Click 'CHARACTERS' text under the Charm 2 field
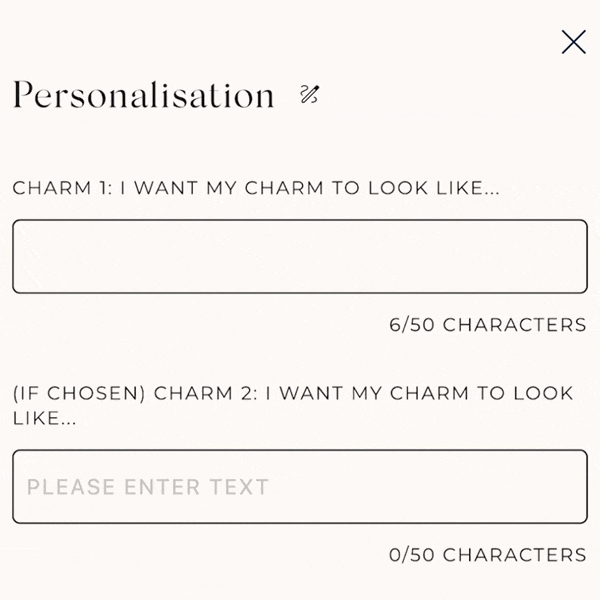 (x=514, y=554)
